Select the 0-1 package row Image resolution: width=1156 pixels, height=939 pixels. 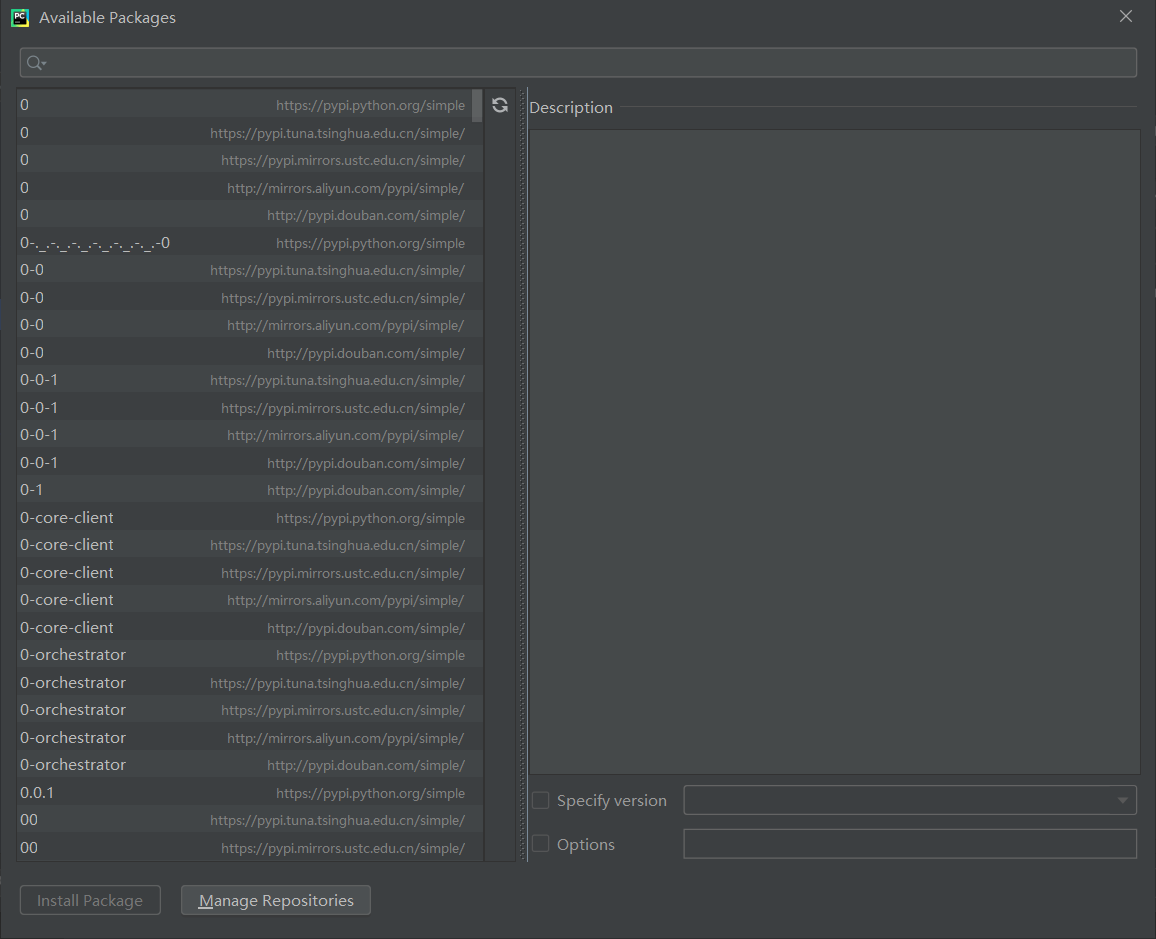250,490
